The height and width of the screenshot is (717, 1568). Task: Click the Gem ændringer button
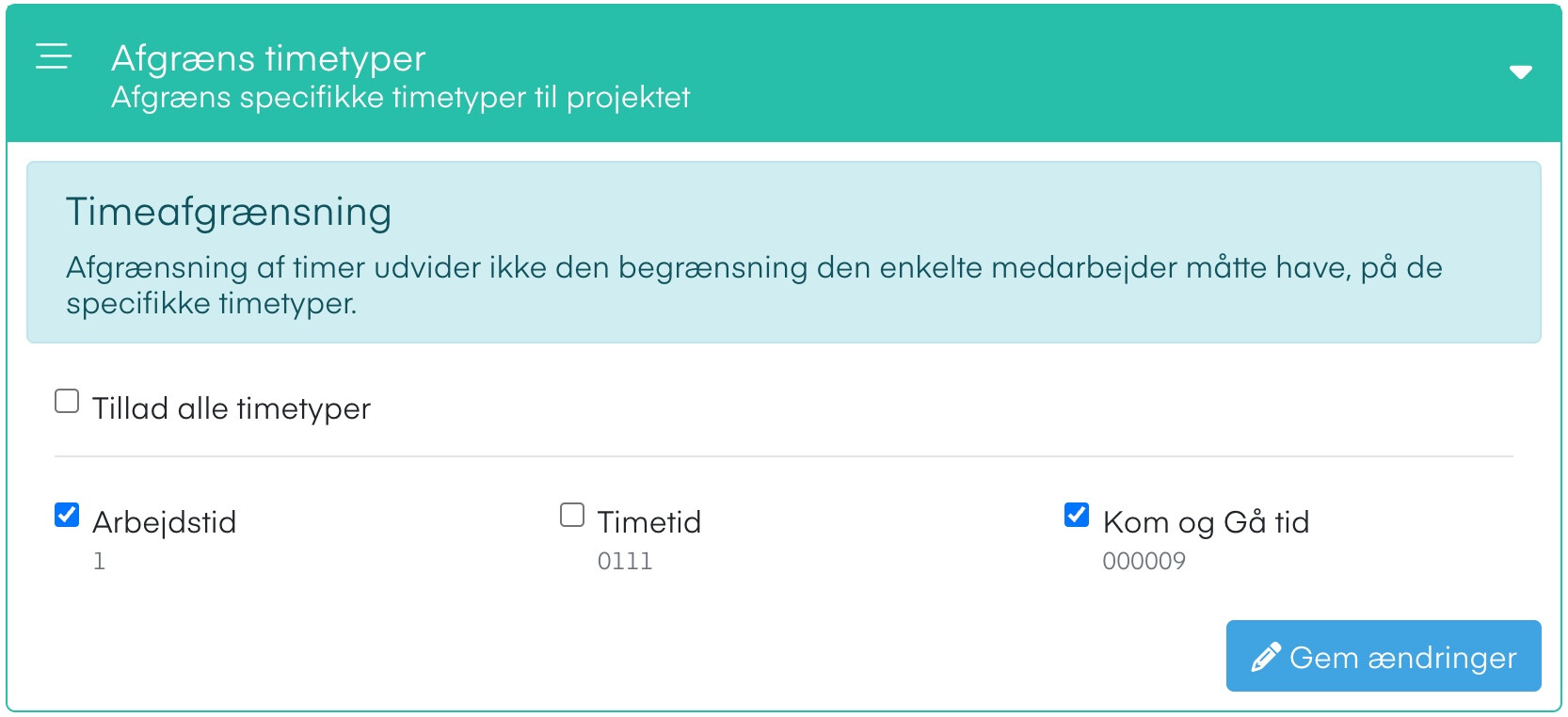[1383, 656]
